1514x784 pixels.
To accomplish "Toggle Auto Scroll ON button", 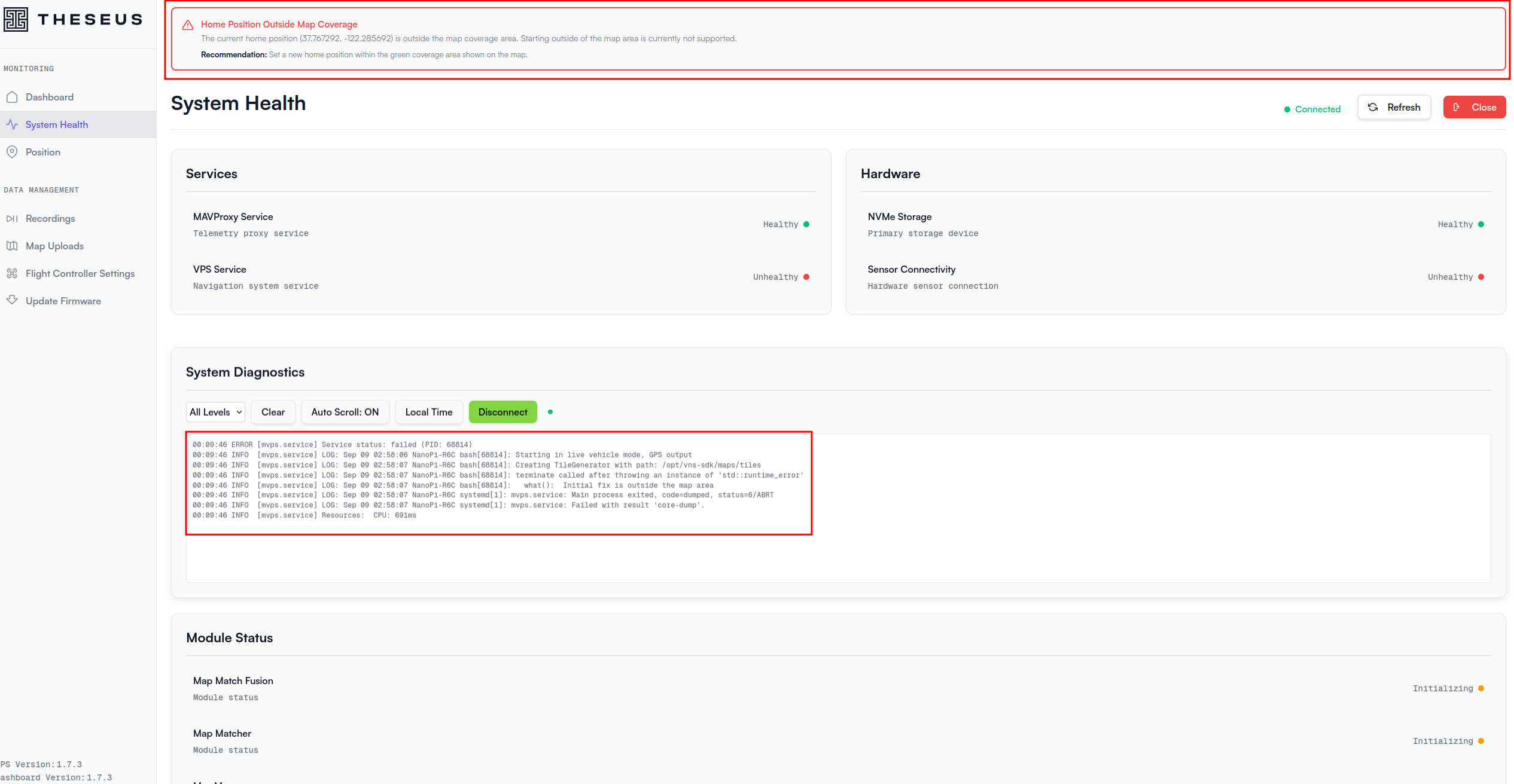I will 345,412.
